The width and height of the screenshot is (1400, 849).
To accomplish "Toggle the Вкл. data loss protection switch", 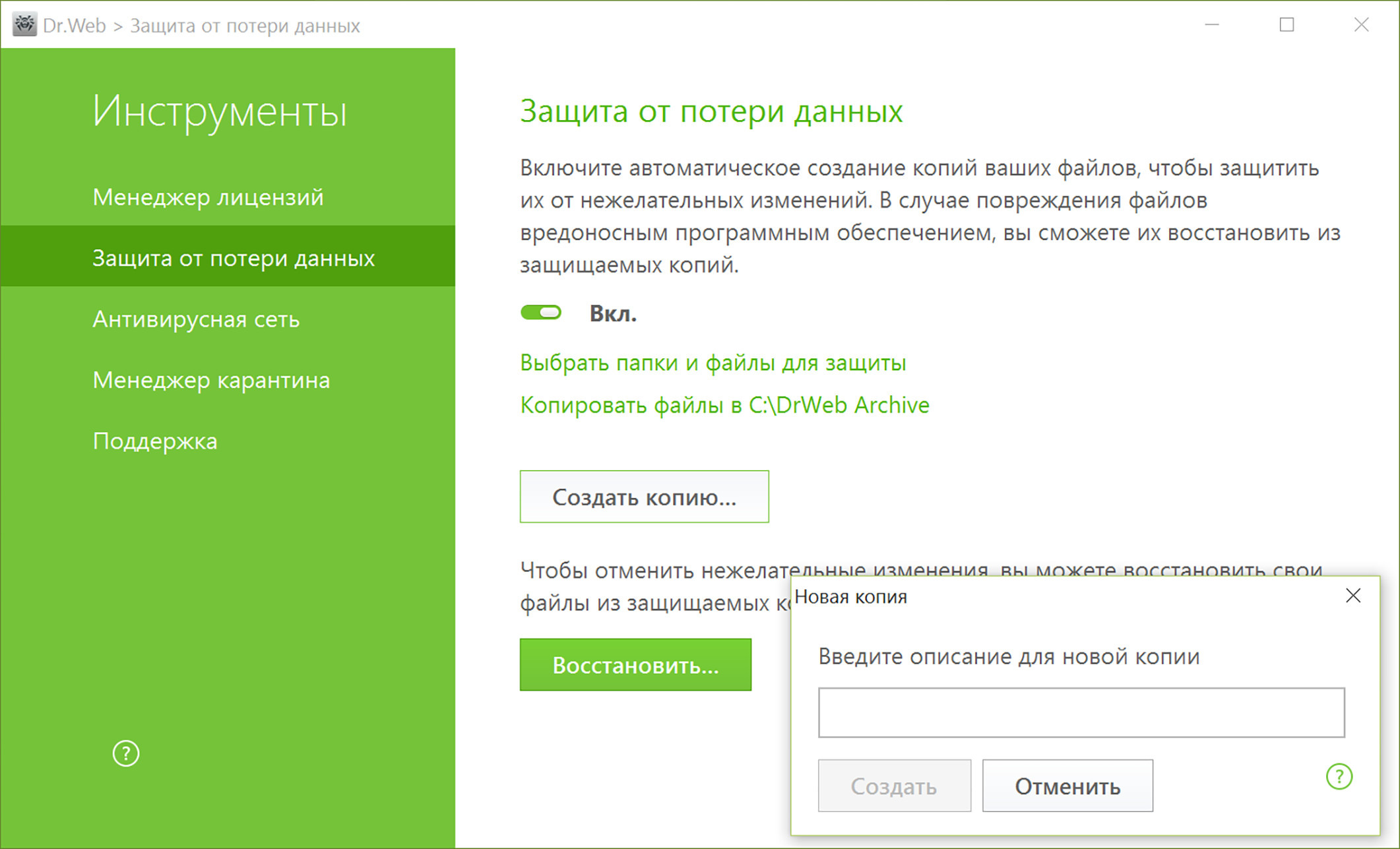I will click(541, 313).
